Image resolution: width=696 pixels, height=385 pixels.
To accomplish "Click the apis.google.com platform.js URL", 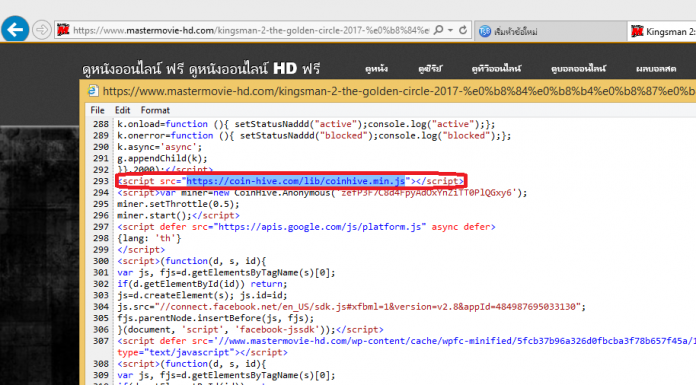I will [x=320, y=227].
